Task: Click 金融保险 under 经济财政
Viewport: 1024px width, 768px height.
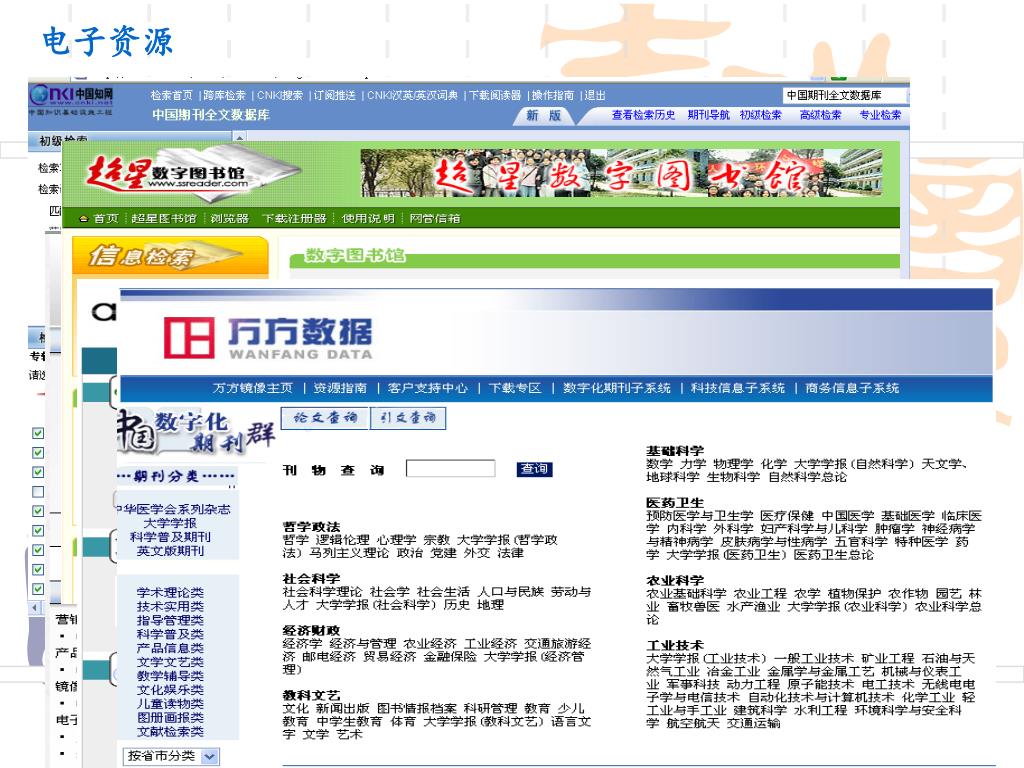Action: [x=449, y=657]
